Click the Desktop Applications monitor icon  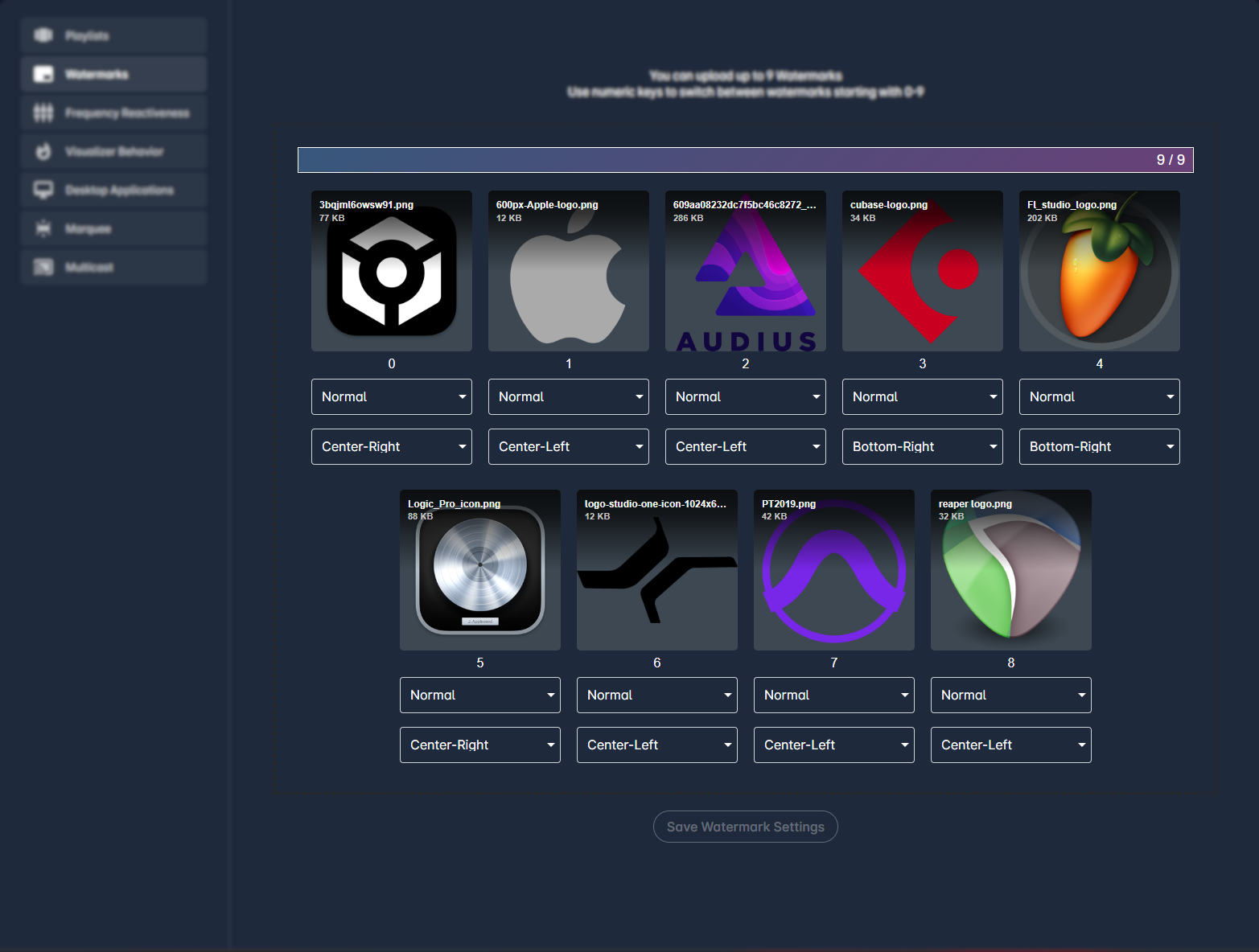tap(43, 190)
